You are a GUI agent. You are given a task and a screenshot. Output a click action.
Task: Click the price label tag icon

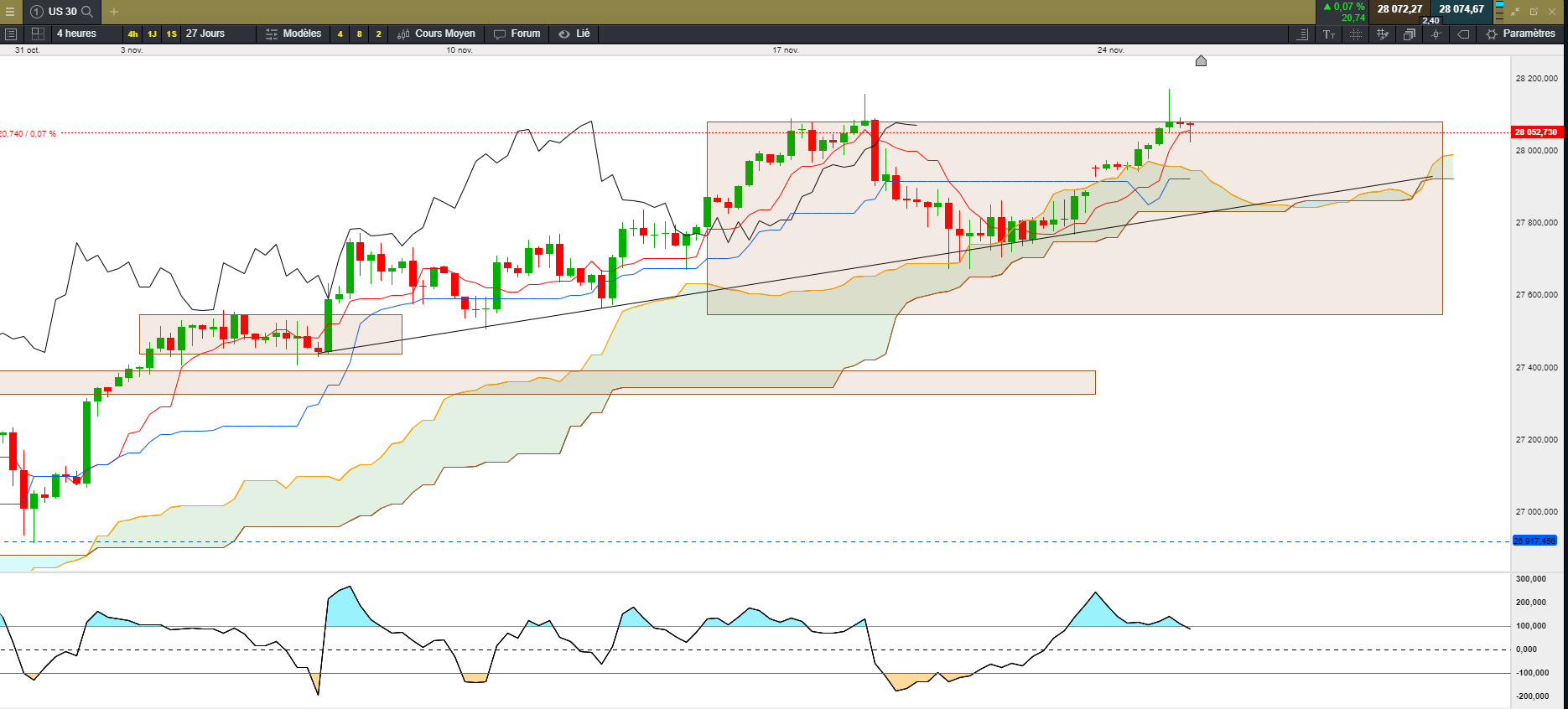(x=1463, y=34)
